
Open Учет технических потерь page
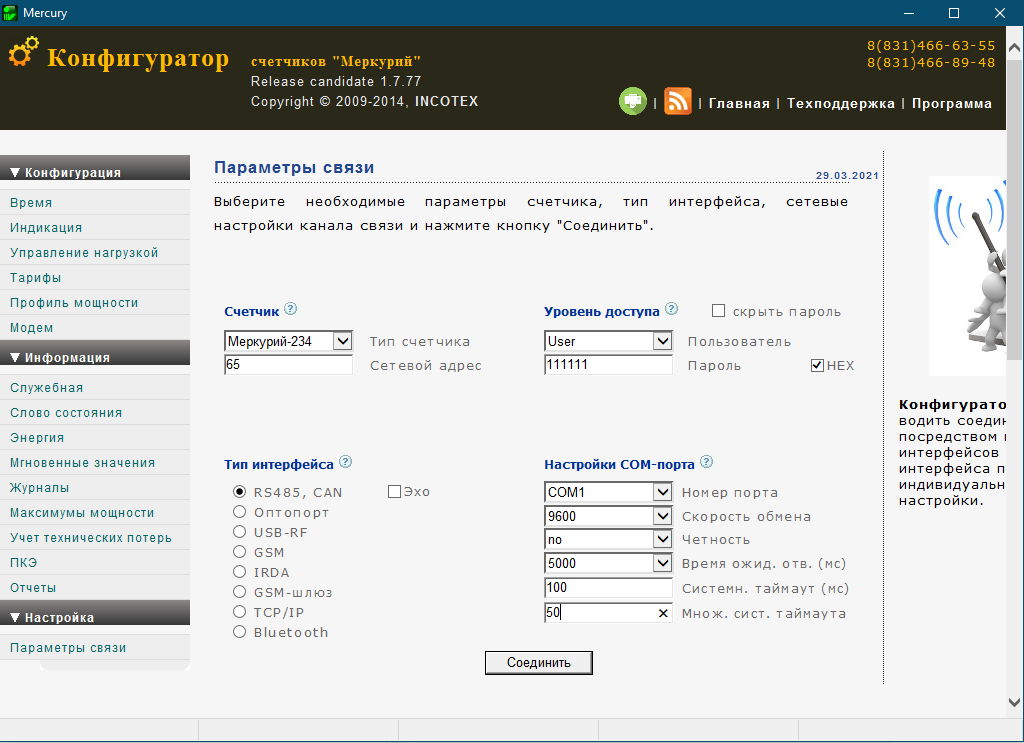tap(95, 537)
